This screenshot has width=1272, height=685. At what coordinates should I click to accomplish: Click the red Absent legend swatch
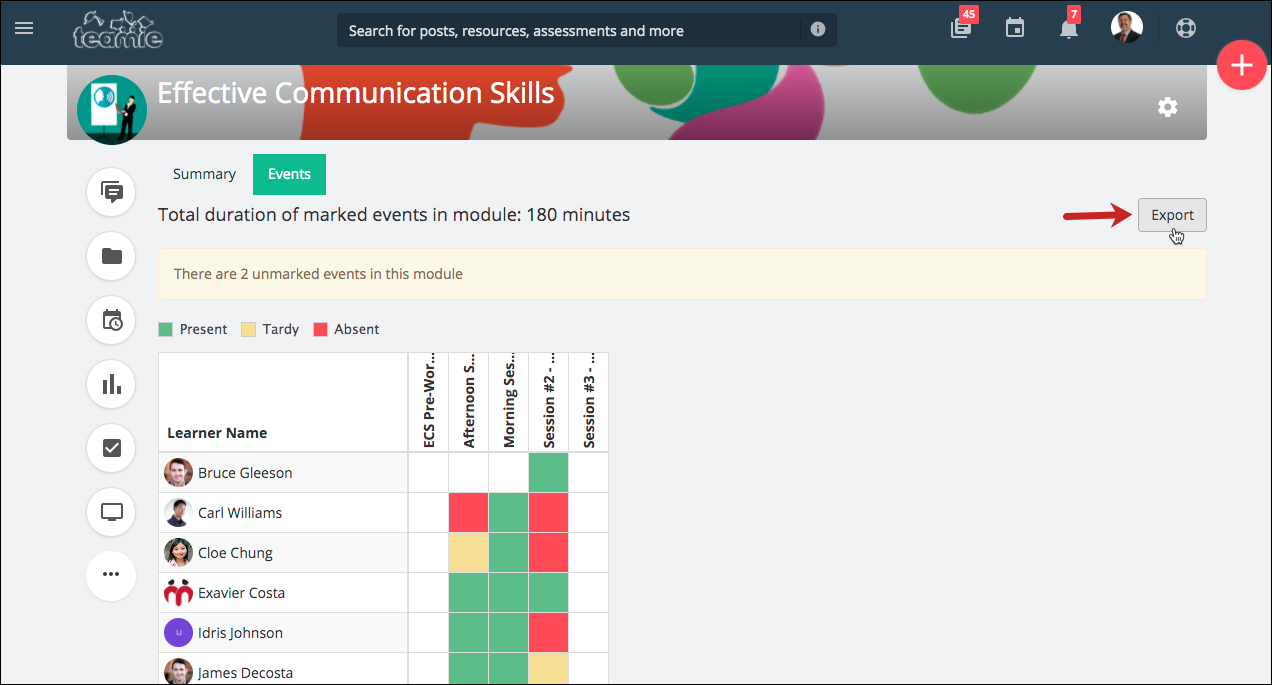(x=320, y=329)
